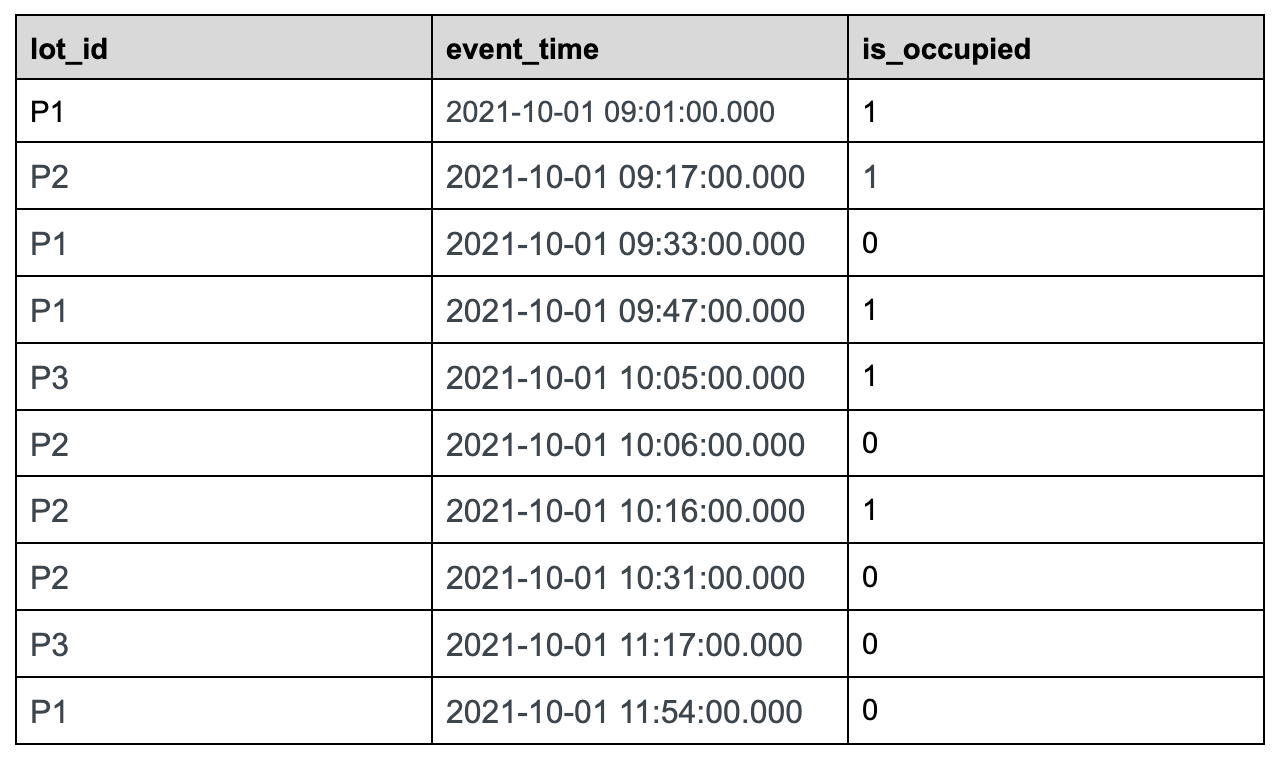Click the 11:54:00.000 timestamp cell
The height and width of the screenshot is (758, 1288).
tap(624, 712)
